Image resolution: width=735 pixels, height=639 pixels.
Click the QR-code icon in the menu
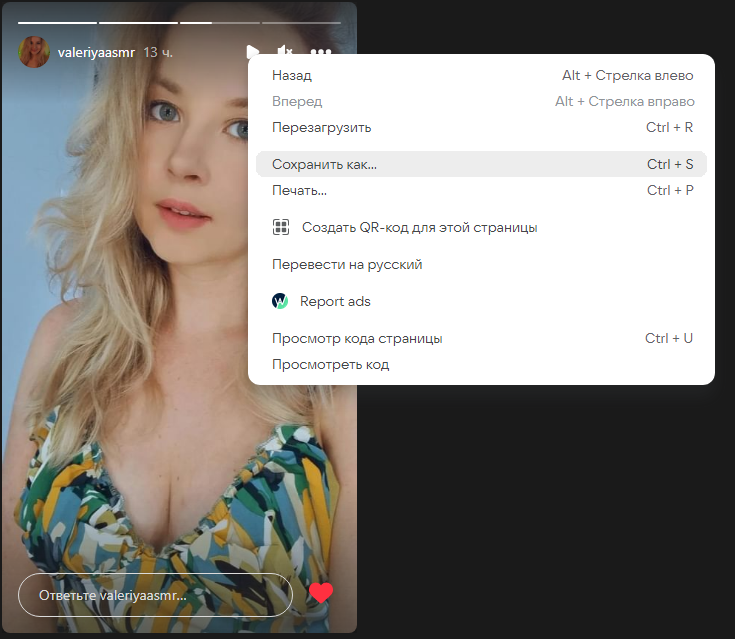coord(281,227)
